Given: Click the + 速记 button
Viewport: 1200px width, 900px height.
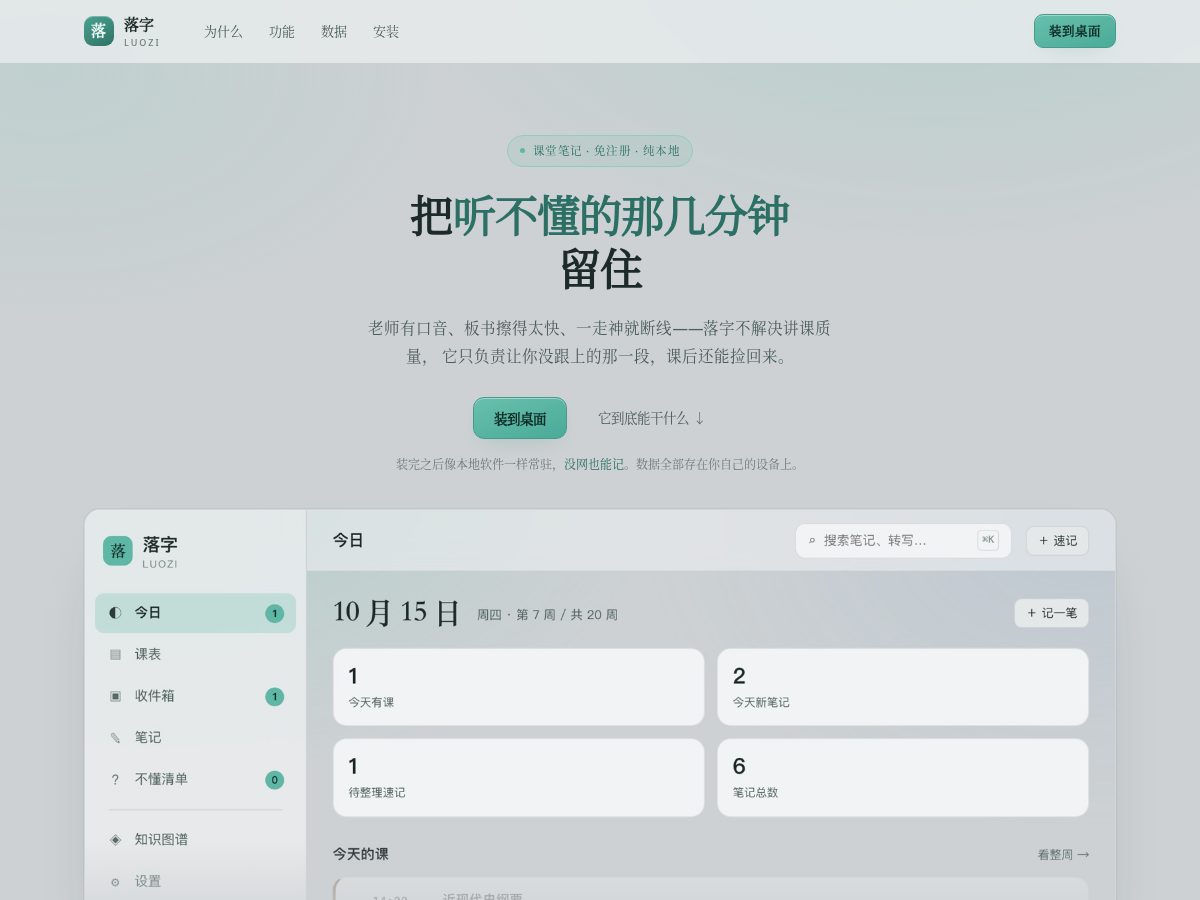Looking at the screenshot, I should click(x=1057, y=541).
